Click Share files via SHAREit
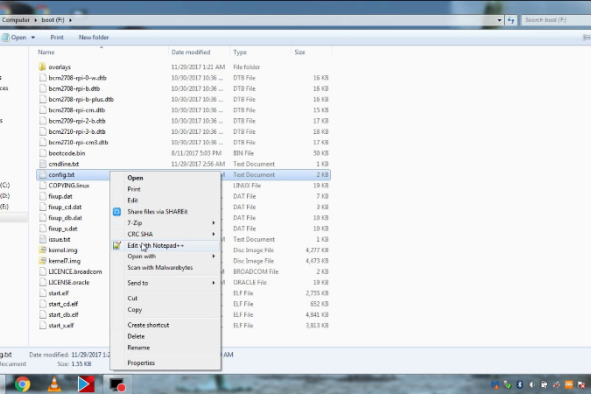The height and width of the screenshot is (394, 591). tap(165, 212)
